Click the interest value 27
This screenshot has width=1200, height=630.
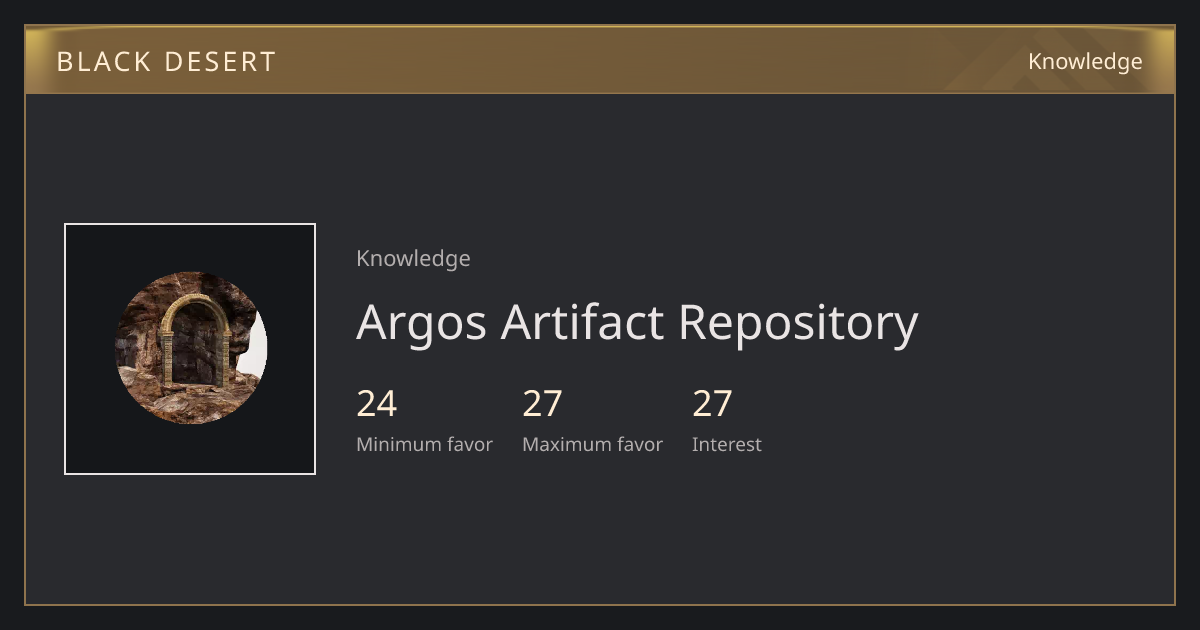[x=713, y=404]
